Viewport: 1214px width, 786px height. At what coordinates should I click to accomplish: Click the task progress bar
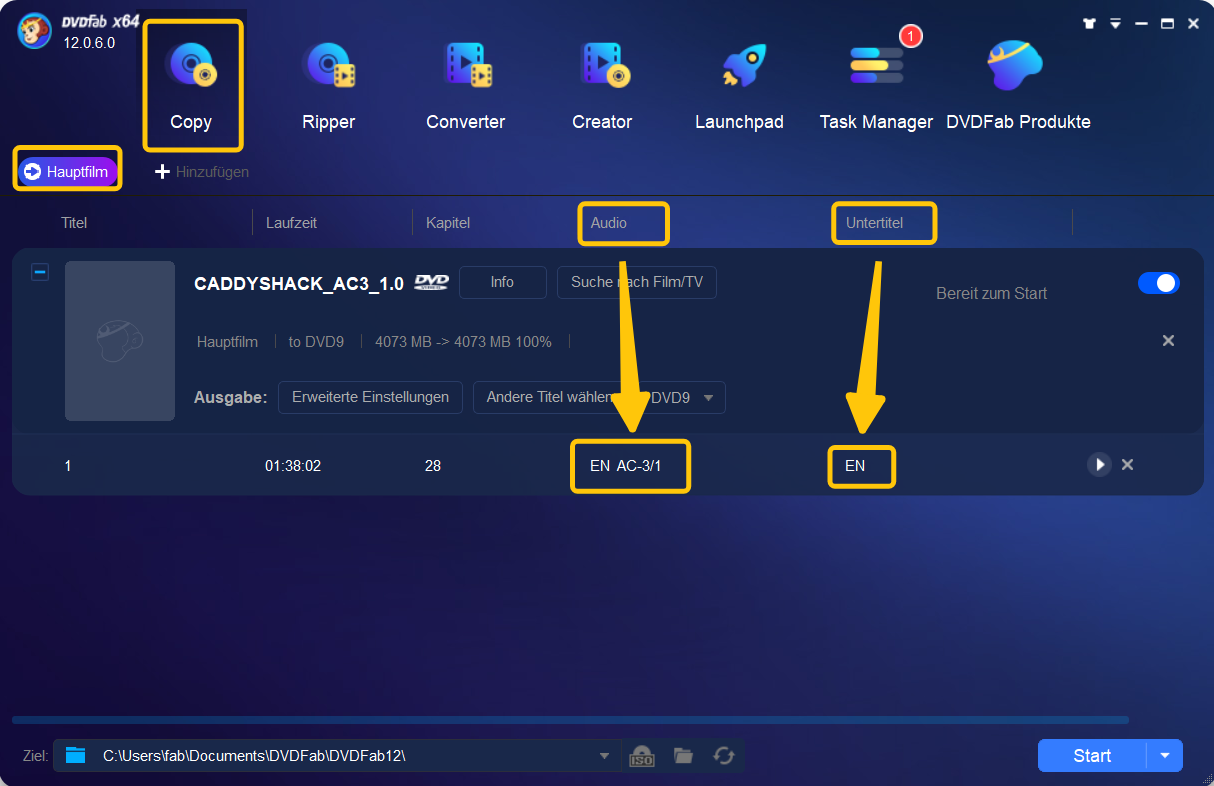pos(570,719)
